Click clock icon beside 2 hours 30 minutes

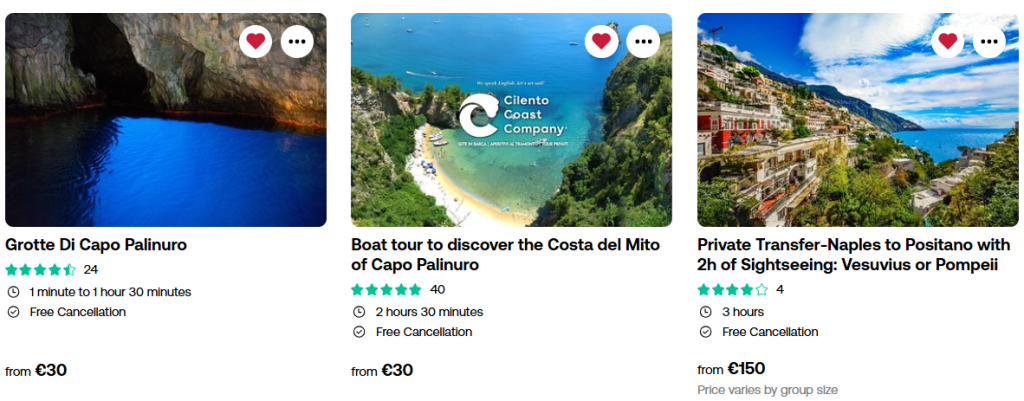[359, 312]
